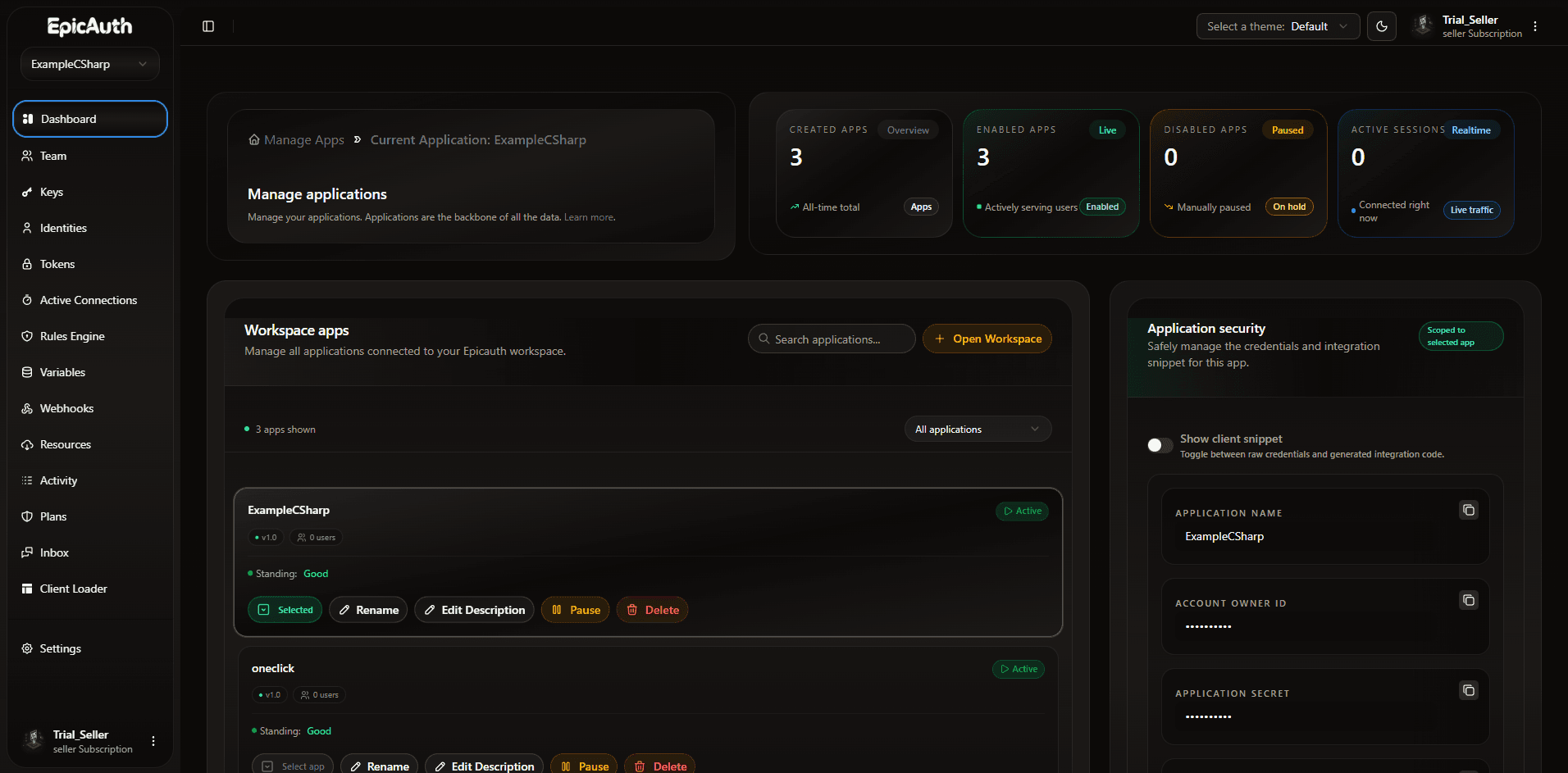Copy the Application Name value
1568x773 pixels.
coord(1468,511)
